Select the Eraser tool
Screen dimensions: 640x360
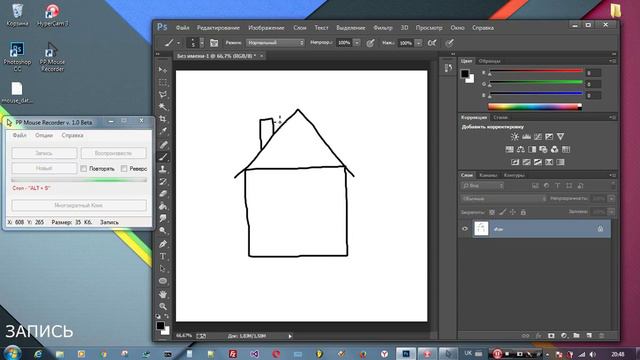pyautogui.click(x=163, y=193)
